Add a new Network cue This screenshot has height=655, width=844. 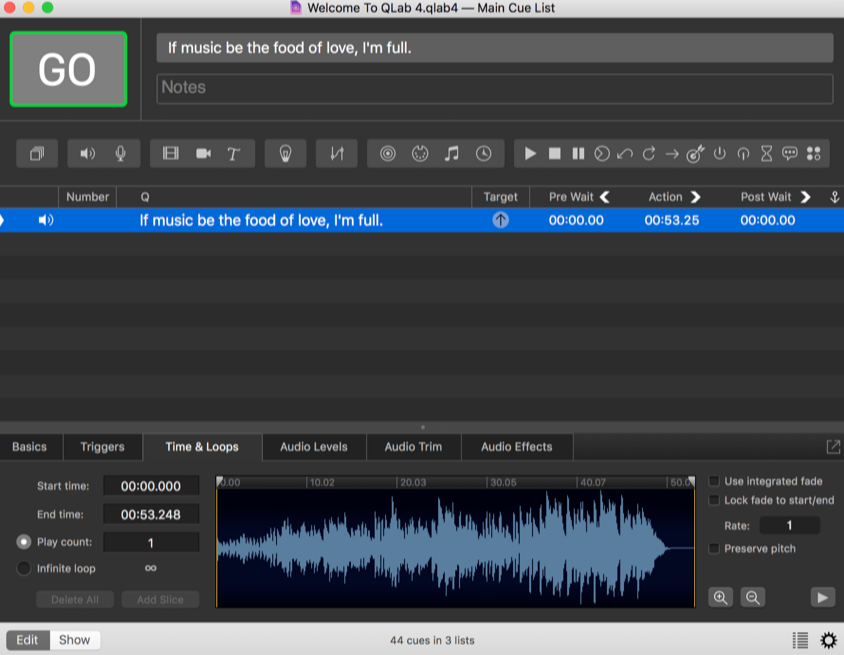click(388, 154)
